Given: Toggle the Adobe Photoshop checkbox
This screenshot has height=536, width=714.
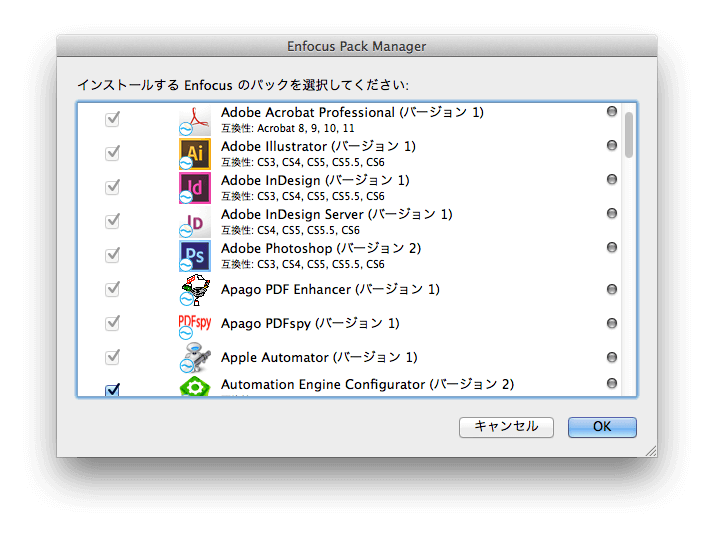Looking at the screenshot, I should (x=112, y=255).
